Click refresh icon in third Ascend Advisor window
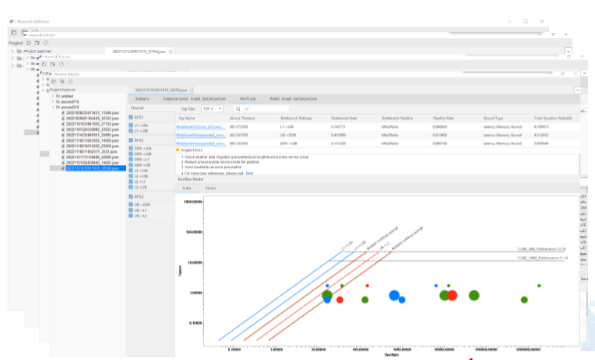Image resolution: width=595 pixels, height=360 pixels. point(61,64)
